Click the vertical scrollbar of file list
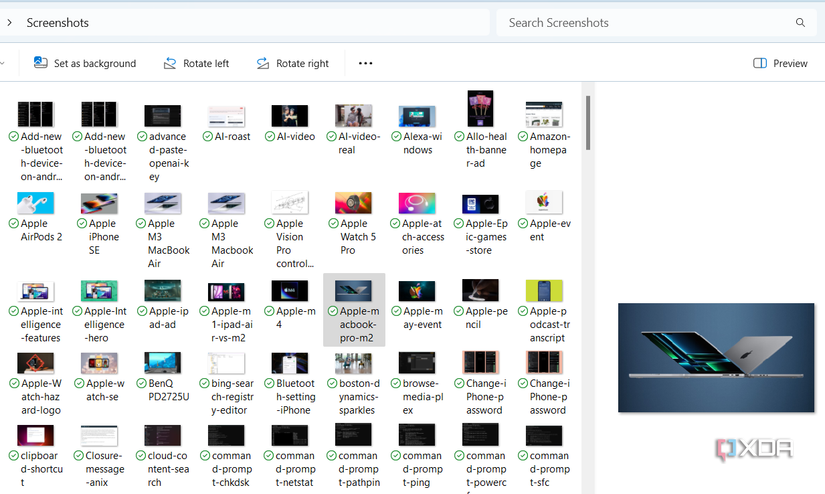The image size is (825, 494). click(x=588, y=122)
